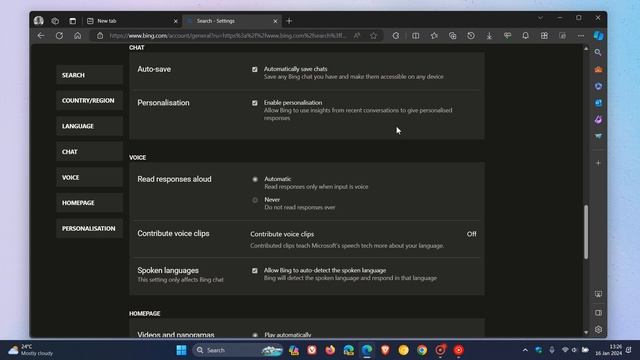Open the Workspaces icon beside profile
Image resolution: width=640 pixels, height=360 pixels.
[x=55, y=21]
